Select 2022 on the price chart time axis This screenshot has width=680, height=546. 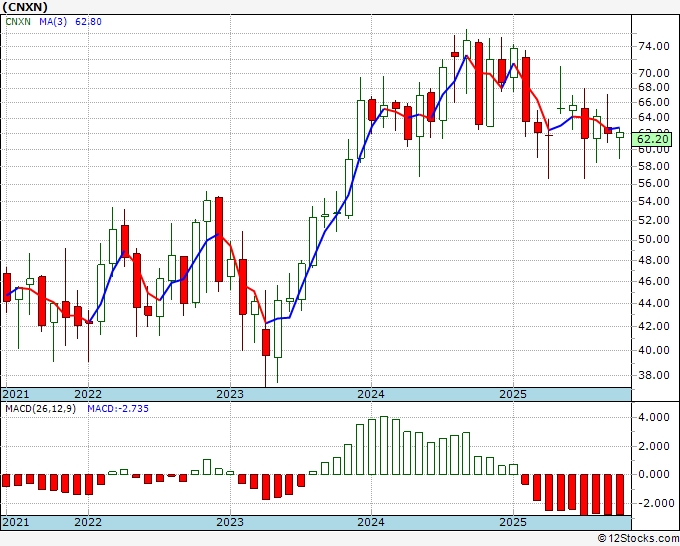(x=88, y=394)
